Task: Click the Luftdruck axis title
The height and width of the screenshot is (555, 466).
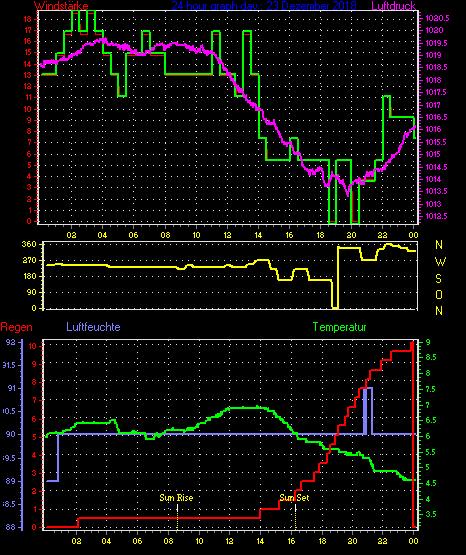Action: (393, 5)
